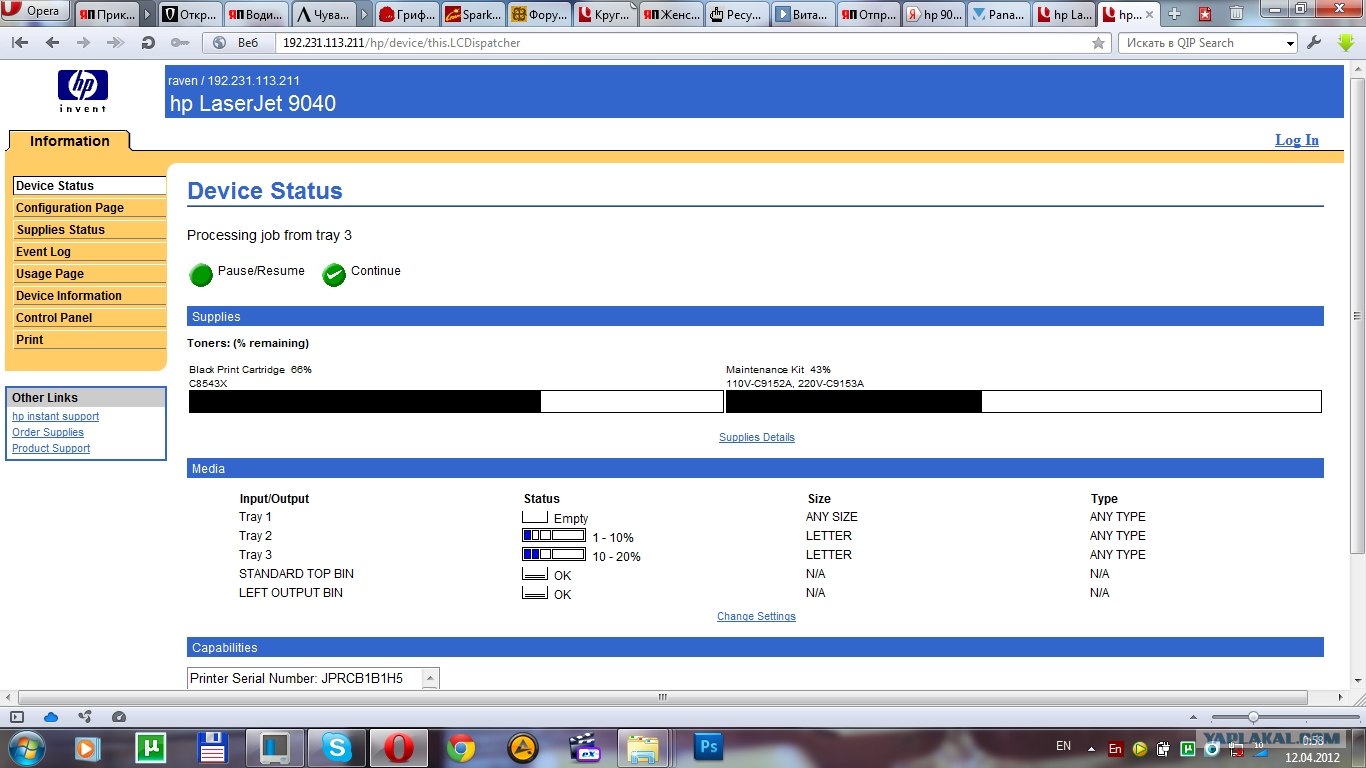Open Control Panel in sidebar
Viewport: 1366px width, 768px height.
pyautogui.click(x=89, y=318)
